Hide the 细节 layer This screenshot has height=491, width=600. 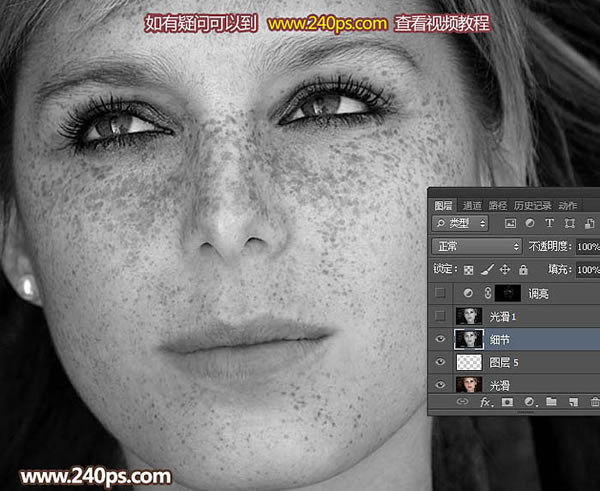click(440, 339)
